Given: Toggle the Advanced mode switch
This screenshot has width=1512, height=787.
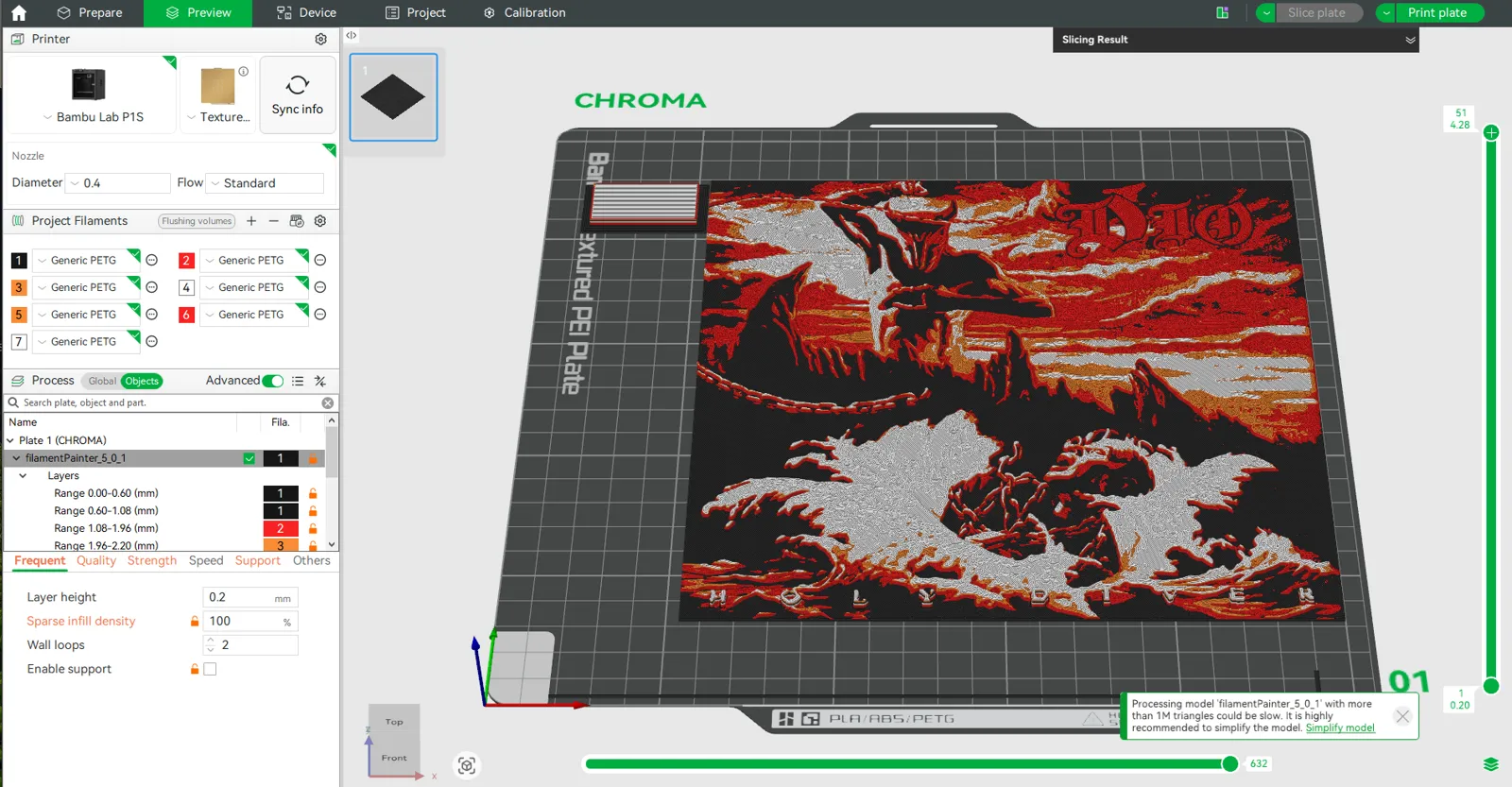Looking at the screenshot, I should pyautogui.click(x=273, y=381).
